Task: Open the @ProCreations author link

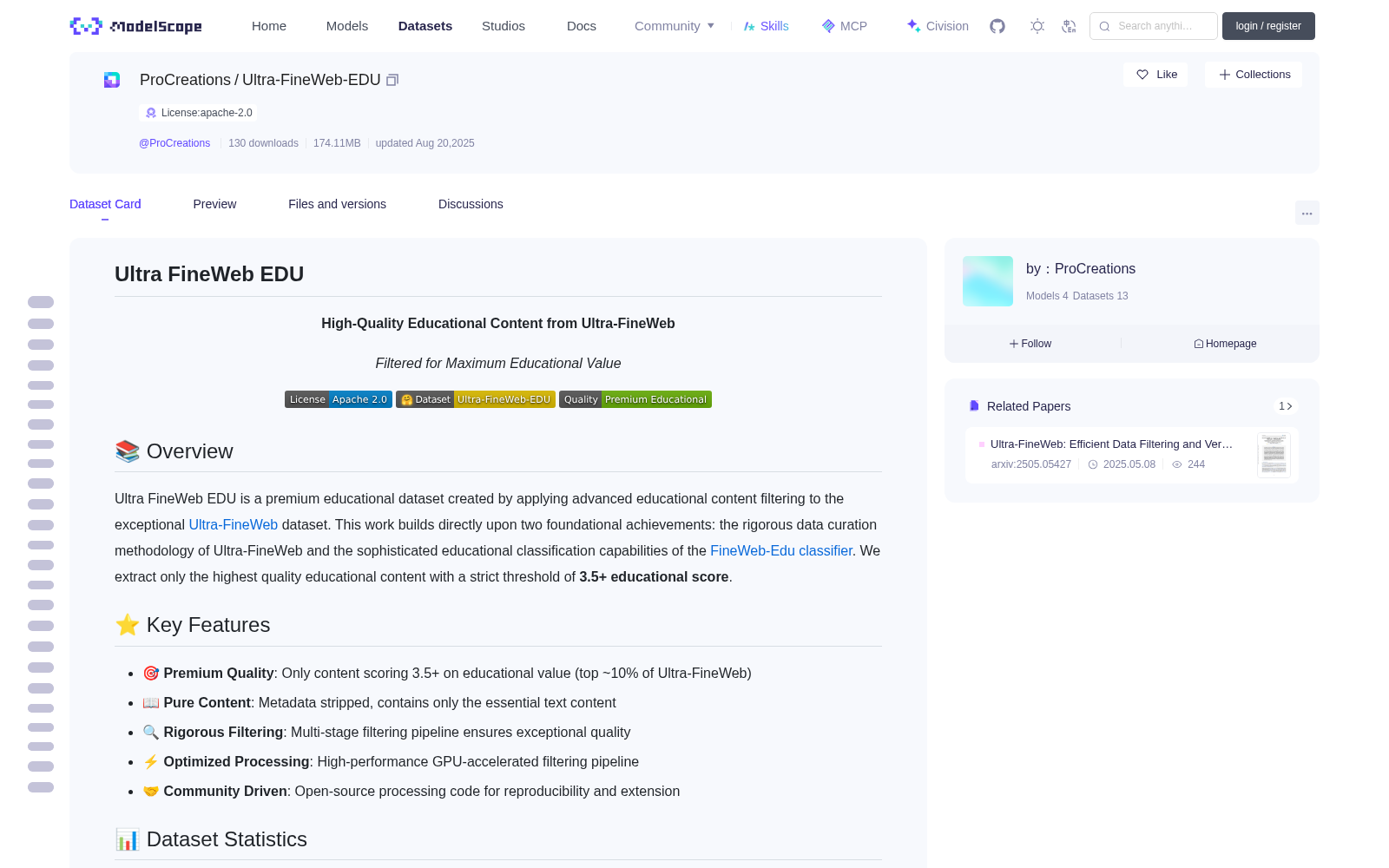Action: 174,143
